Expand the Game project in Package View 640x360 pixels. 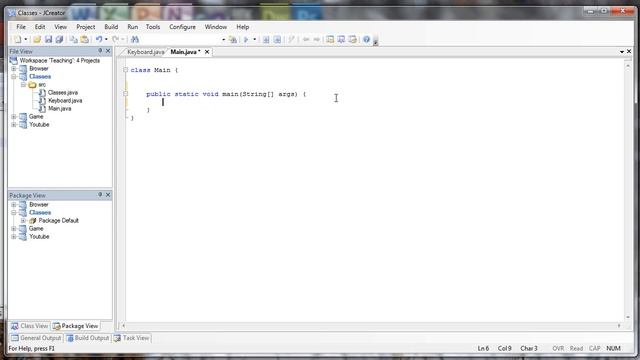14,229
